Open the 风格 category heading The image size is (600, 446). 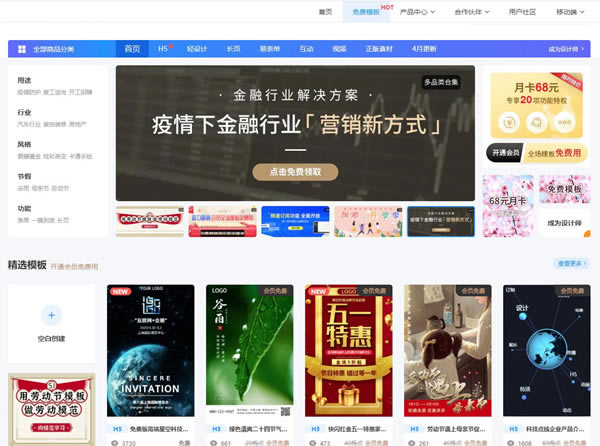coord(24,144)
